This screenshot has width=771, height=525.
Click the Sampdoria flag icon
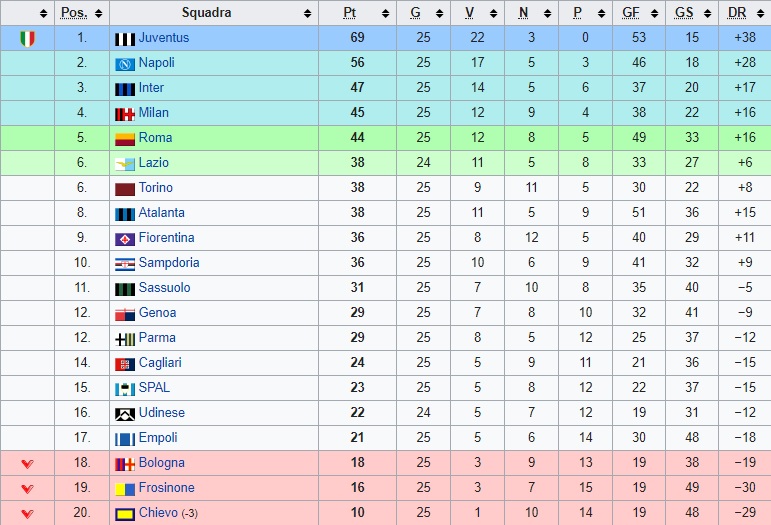(x=124, y=264)
